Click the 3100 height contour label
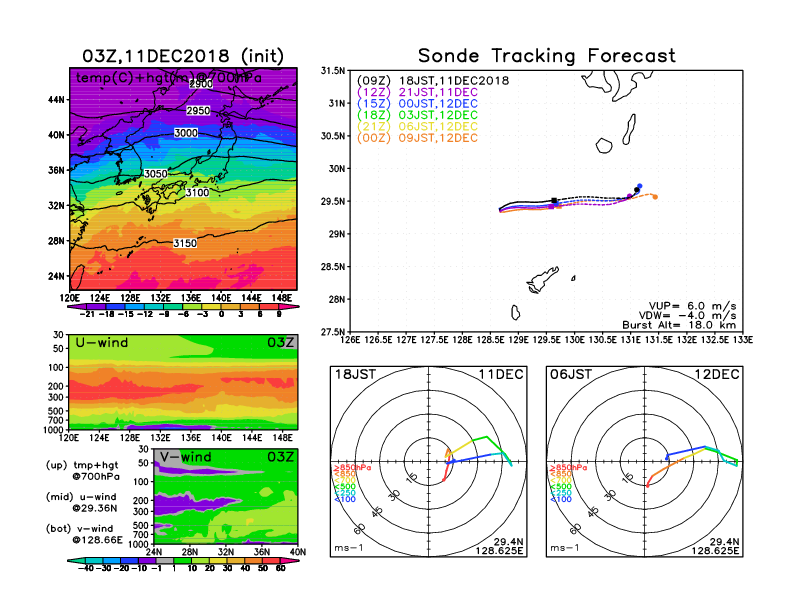 (197, 192)
